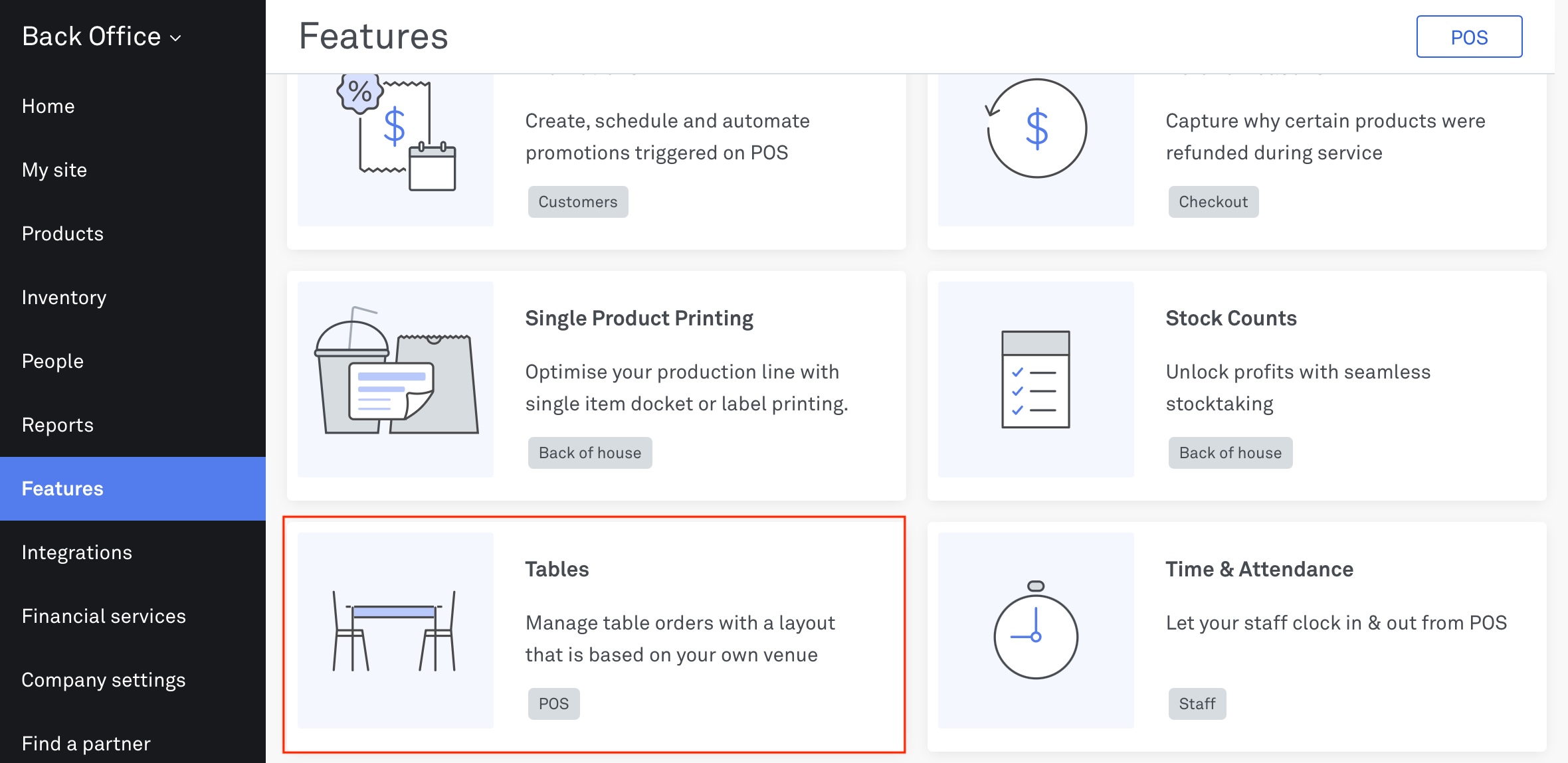Click 'Optimise your production line' description text

687,388
